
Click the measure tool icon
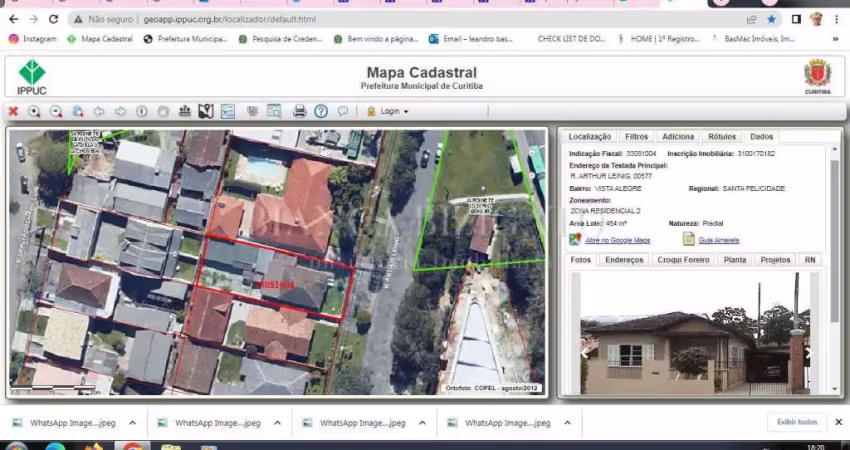185,111
